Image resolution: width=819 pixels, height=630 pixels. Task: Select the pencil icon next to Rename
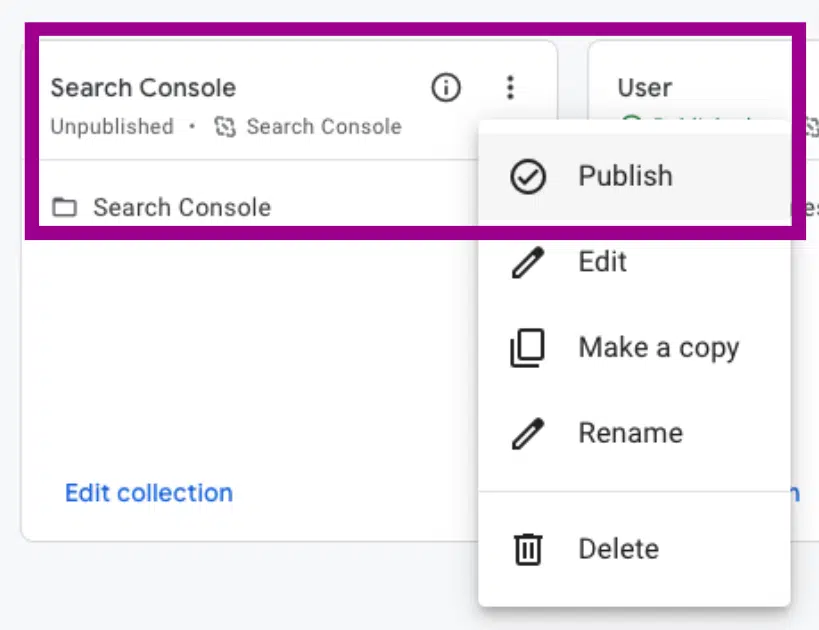point(527,433)
